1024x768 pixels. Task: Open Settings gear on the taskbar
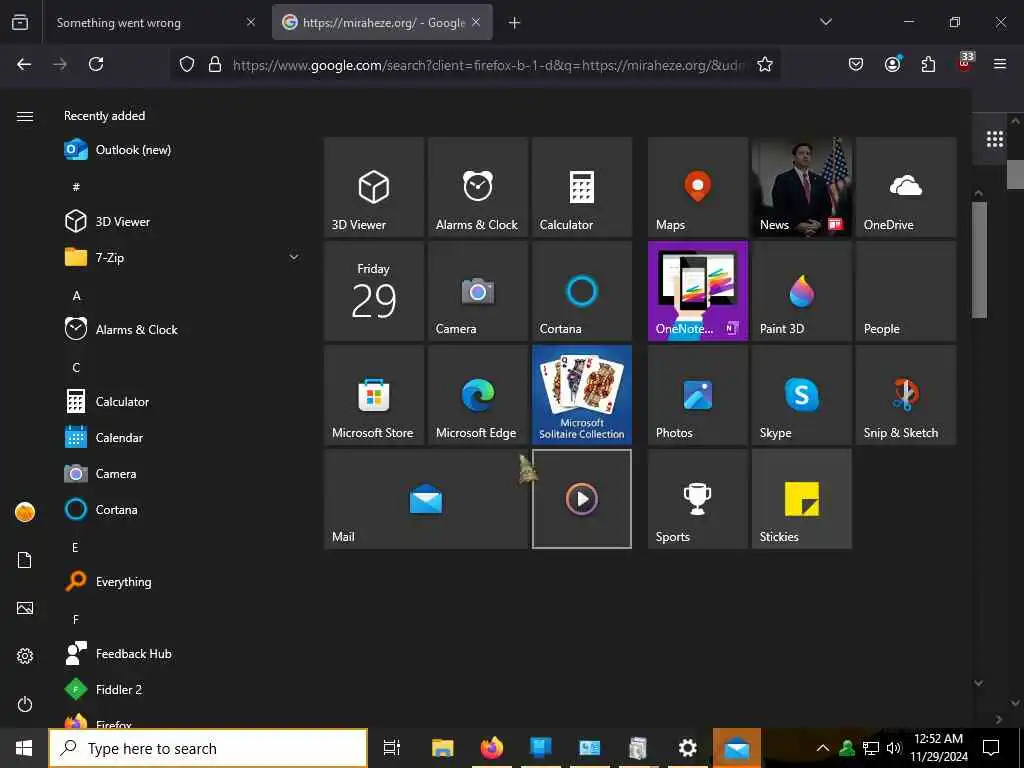(x=688, y=748)
